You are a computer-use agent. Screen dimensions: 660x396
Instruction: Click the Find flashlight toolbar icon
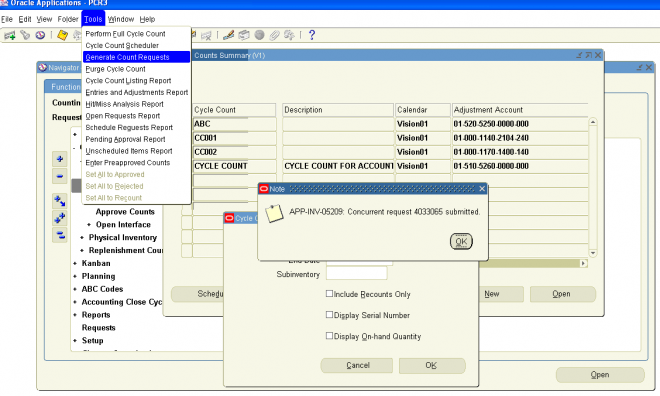tap(25, 35)
